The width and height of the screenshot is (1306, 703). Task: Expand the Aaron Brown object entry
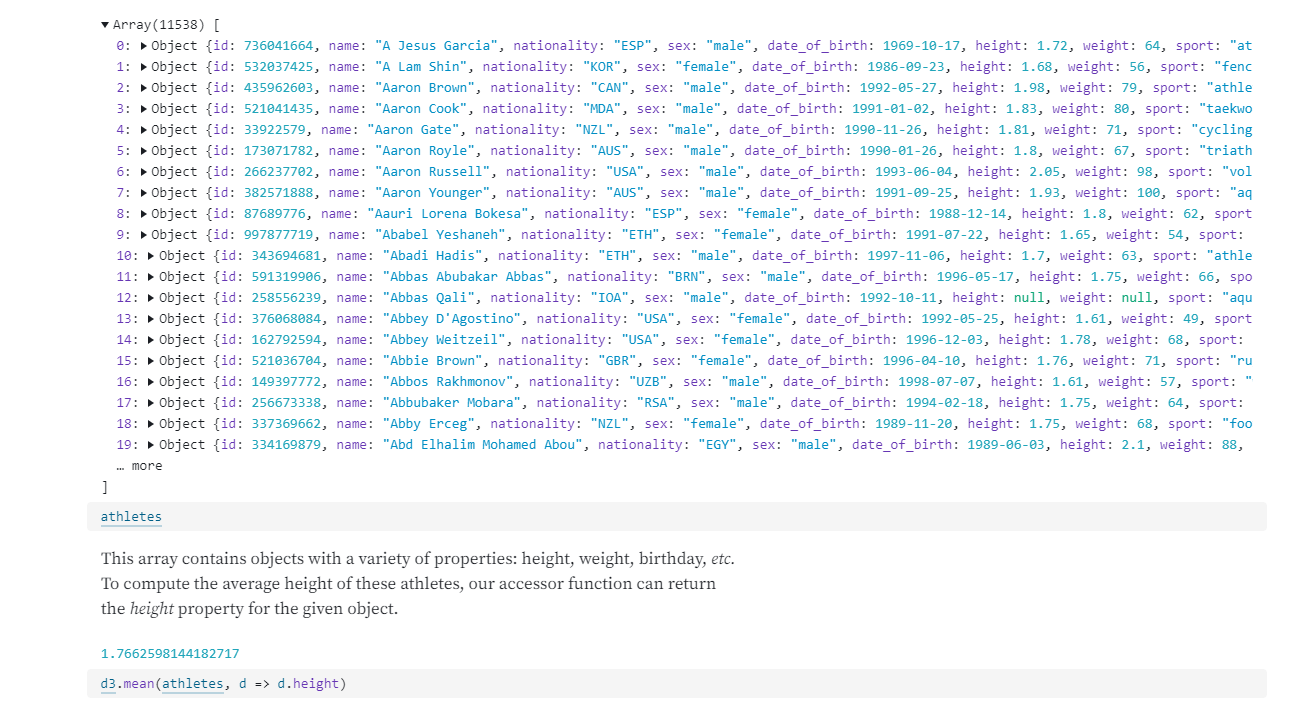[x=144, y=88]
